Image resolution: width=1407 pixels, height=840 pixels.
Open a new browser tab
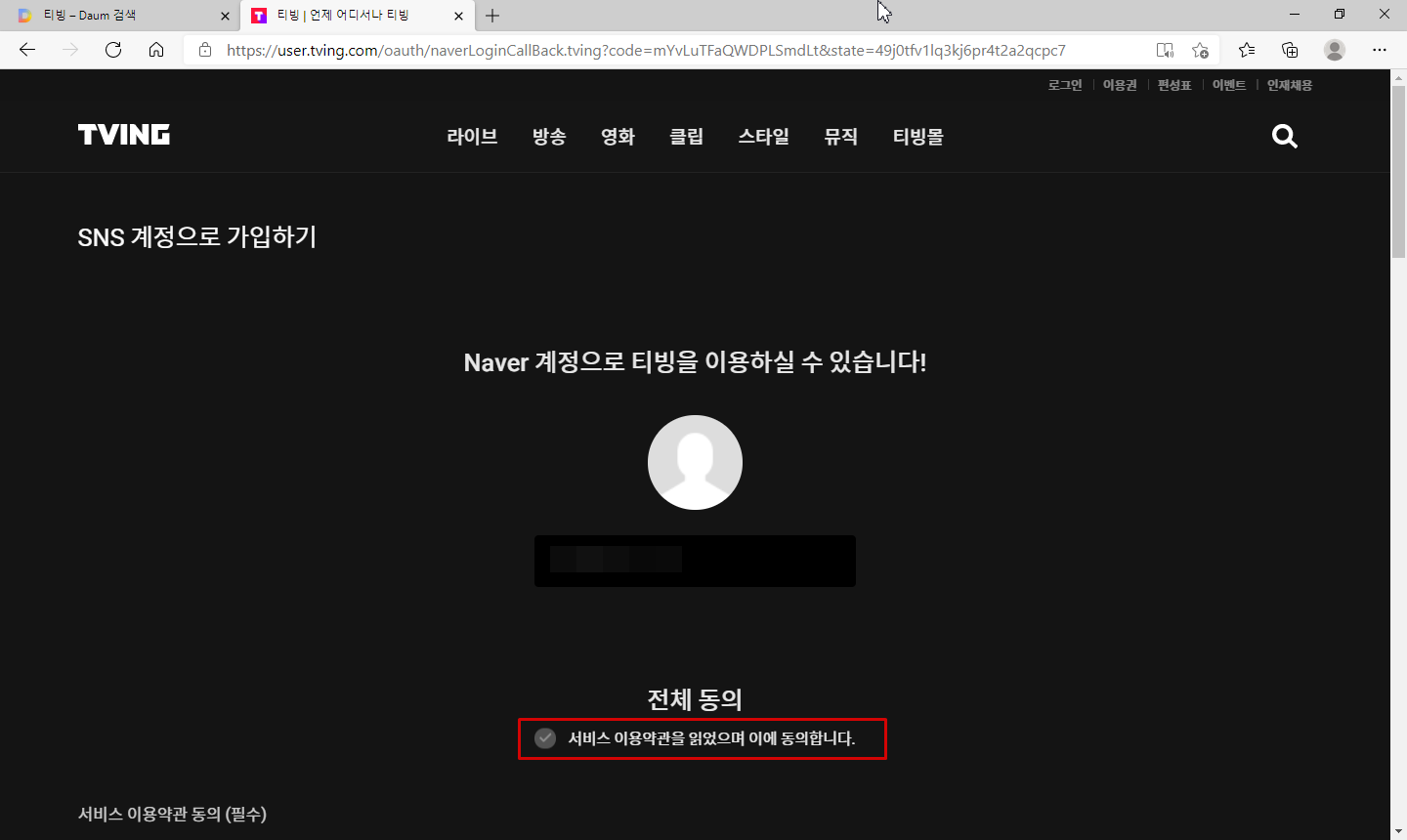[492, 16]
